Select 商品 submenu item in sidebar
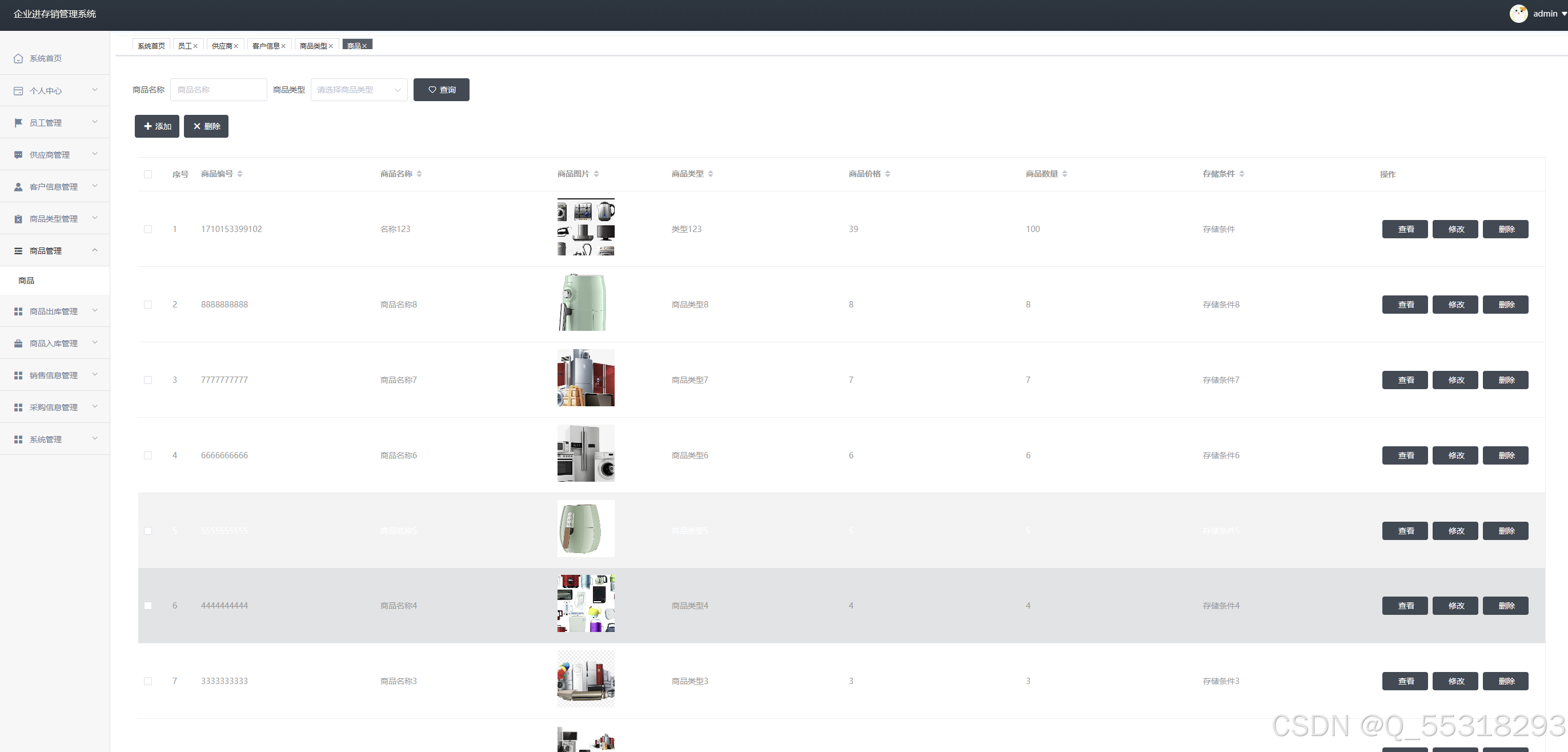This screenshot has width=1568, height=752. coord(27,281)
